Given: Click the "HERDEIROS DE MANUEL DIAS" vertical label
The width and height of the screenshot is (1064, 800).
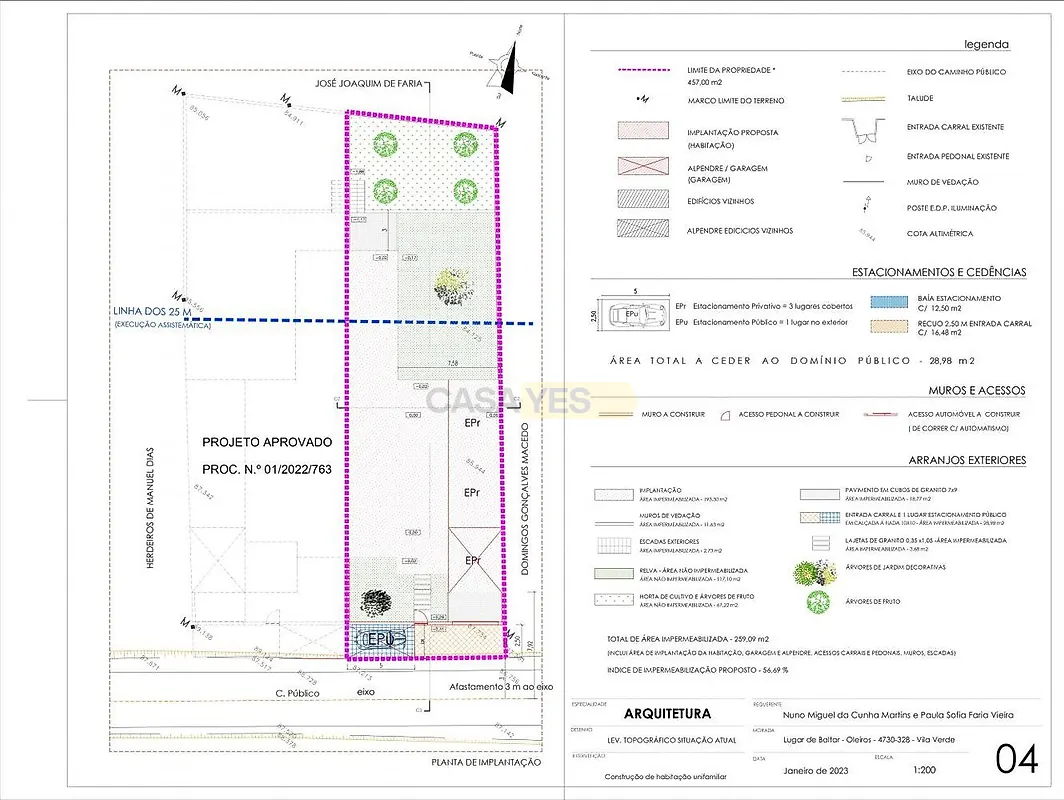Looking at the screenshot, I should 150,508.
